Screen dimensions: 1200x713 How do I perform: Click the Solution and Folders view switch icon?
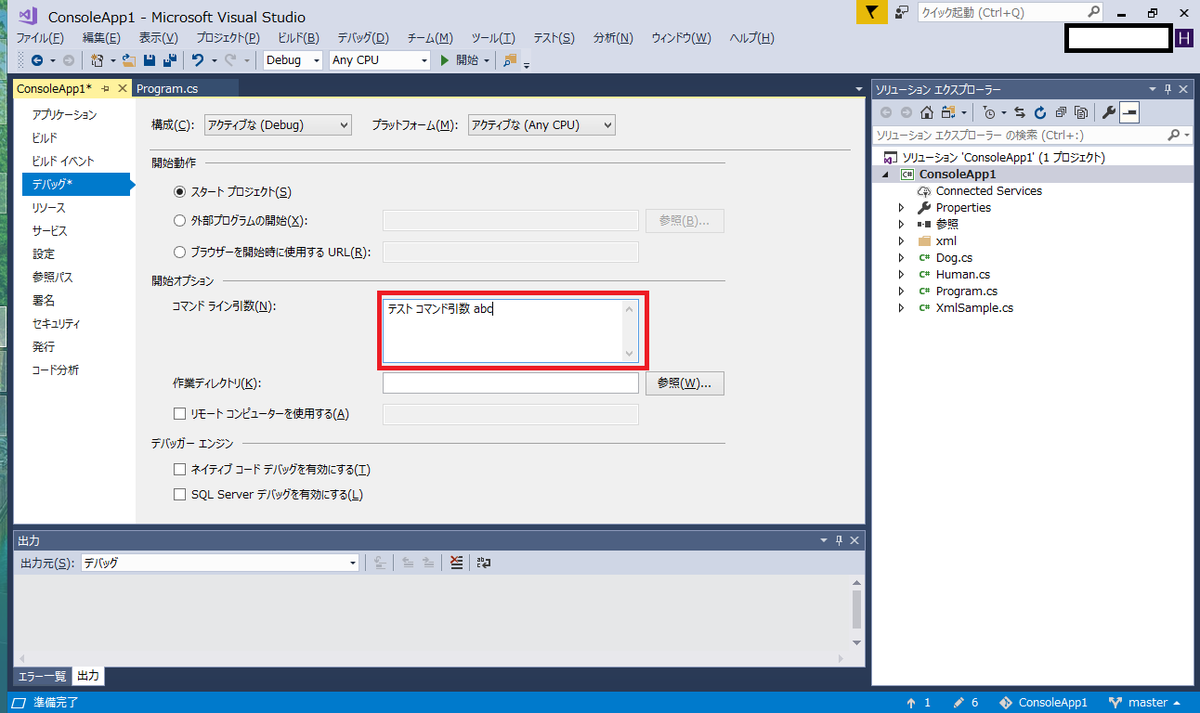coord(947,112)
